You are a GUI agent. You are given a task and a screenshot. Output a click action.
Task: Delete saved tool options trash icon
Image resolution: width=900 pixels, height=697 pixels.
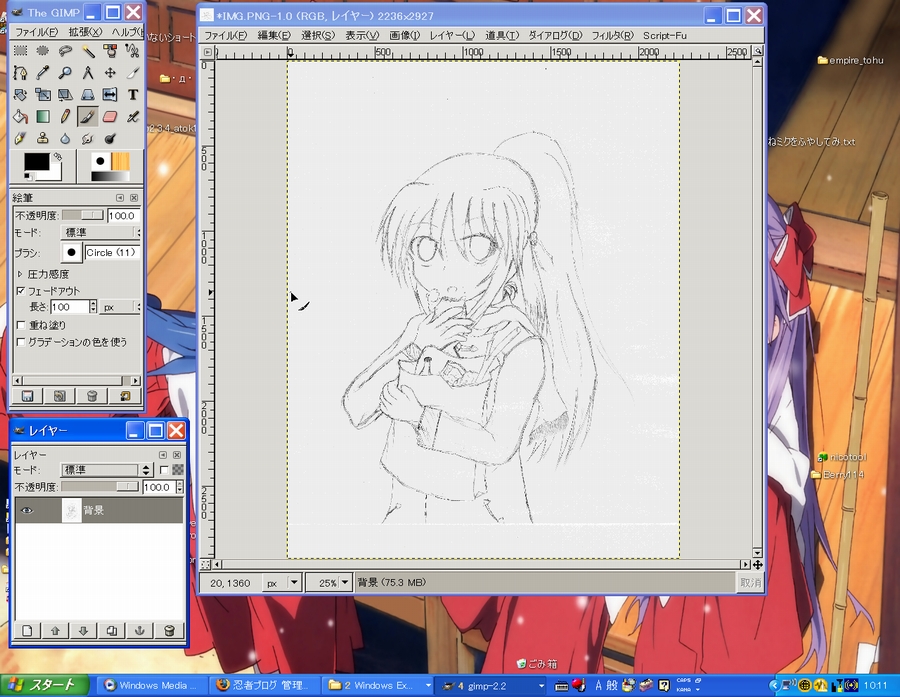coord(92,396)
